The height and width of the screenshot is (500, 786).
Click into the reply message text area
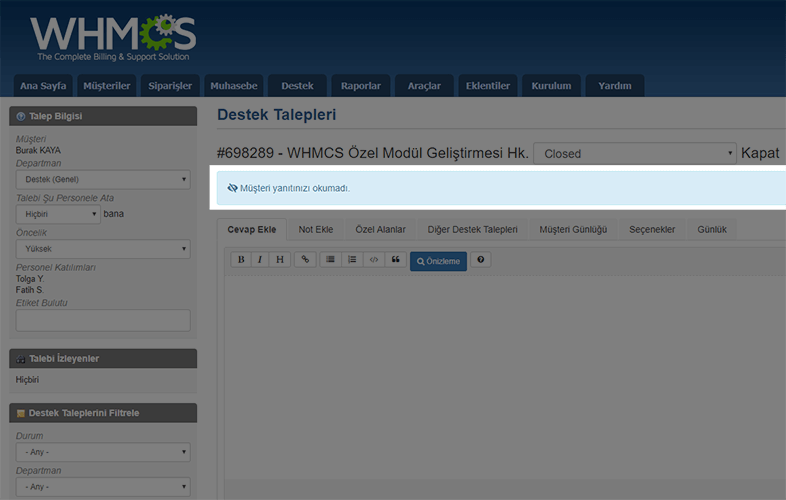point(505,376)
